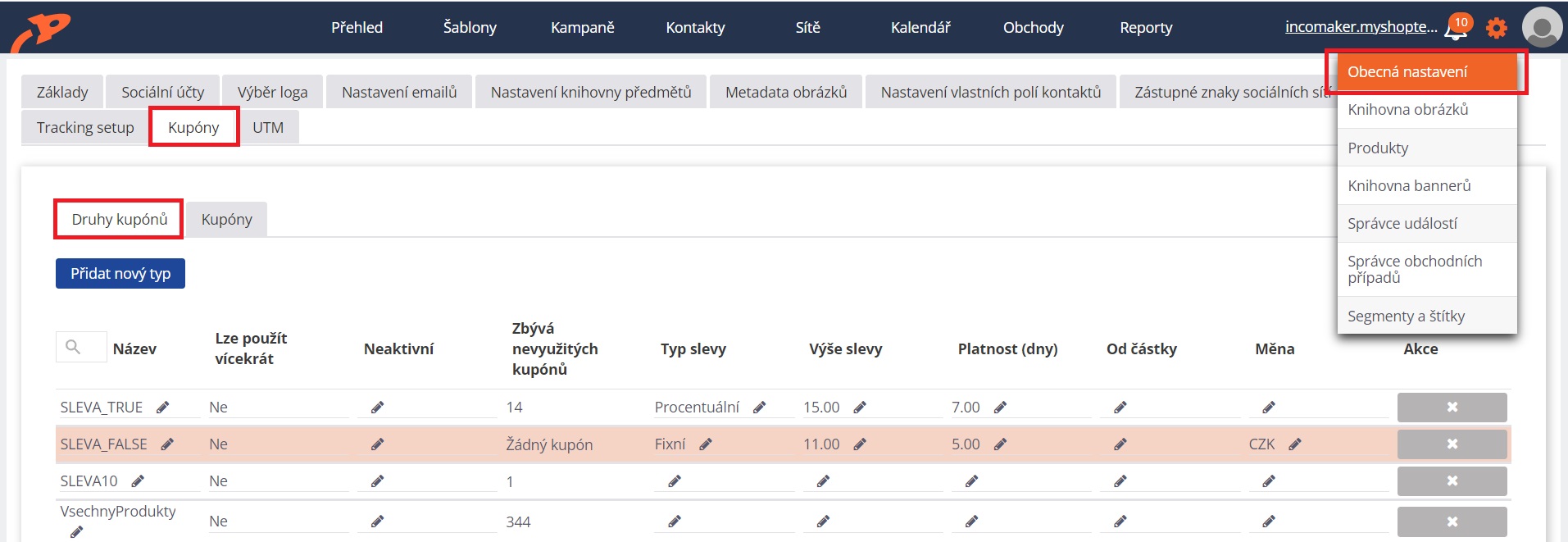Viewport: 1568px width, 542px height.
Task: Edit Neaktivní pencil in SLEVA_TRUE row
Action: (377, 407)
